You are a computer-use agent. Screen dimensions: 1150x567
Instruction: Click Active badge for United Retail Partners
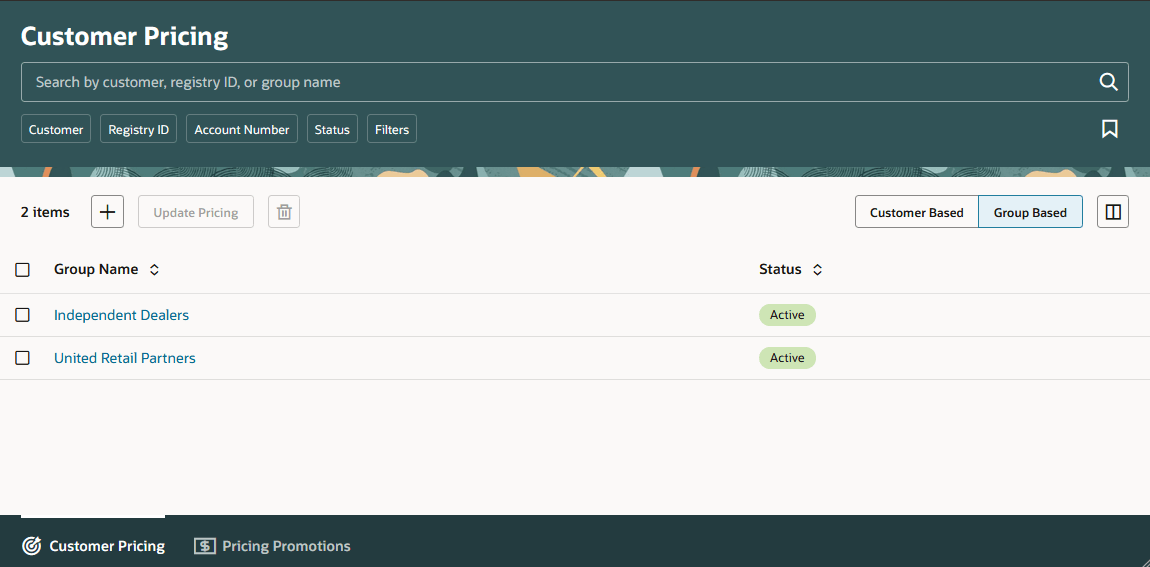[787, 358]
